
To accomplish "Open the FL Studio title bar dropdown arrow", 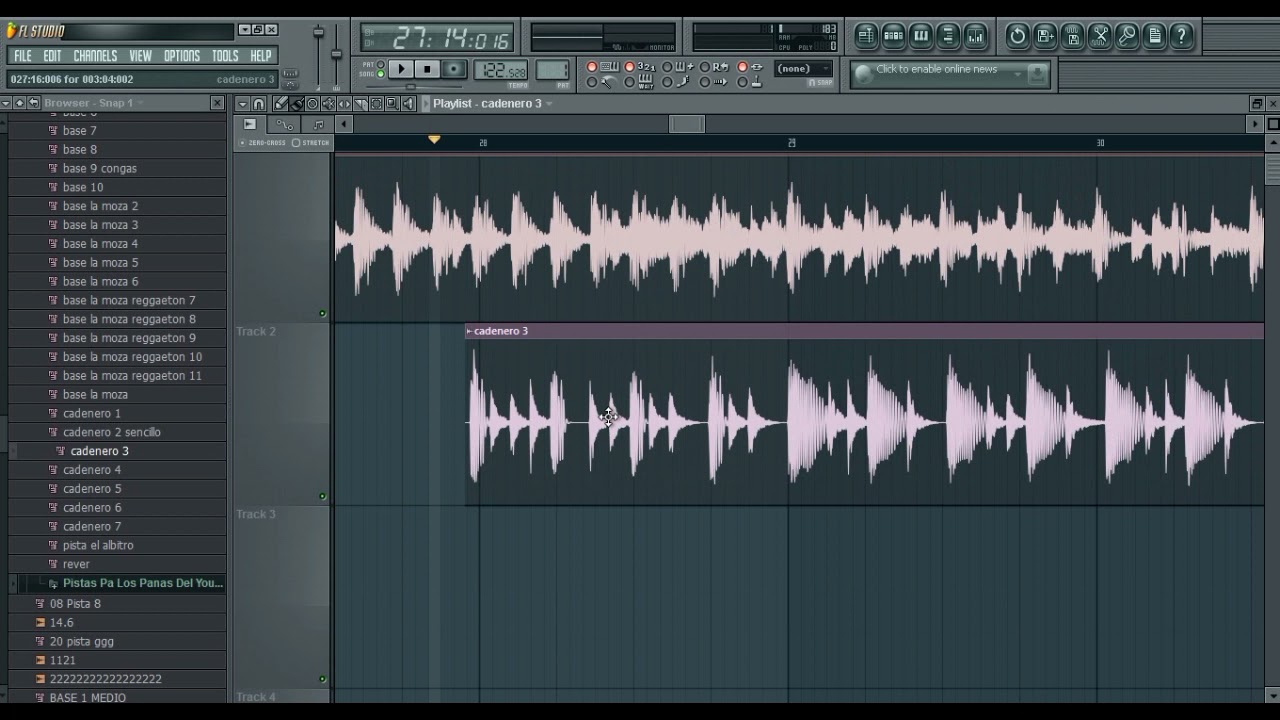I will [x=245, y=30].
